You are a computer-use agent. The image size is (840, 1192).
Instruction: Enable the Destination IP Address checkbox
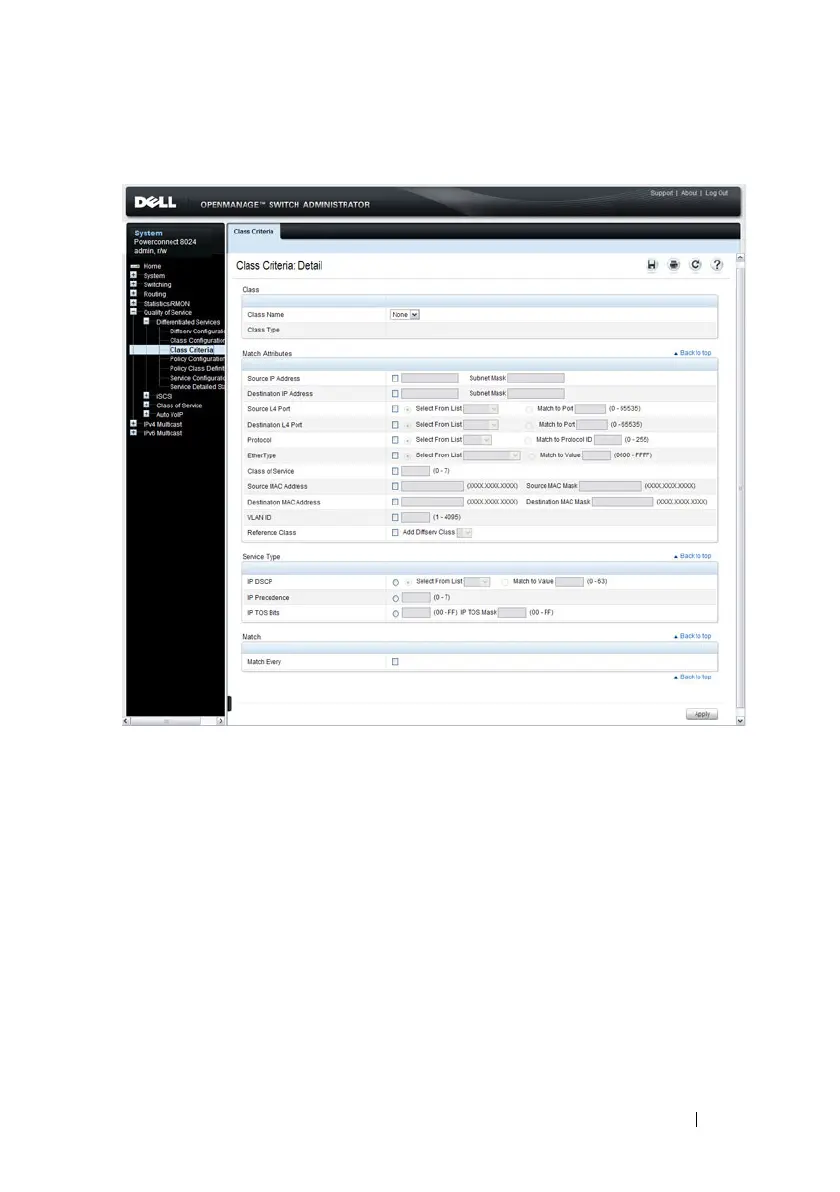click(395, 394)
